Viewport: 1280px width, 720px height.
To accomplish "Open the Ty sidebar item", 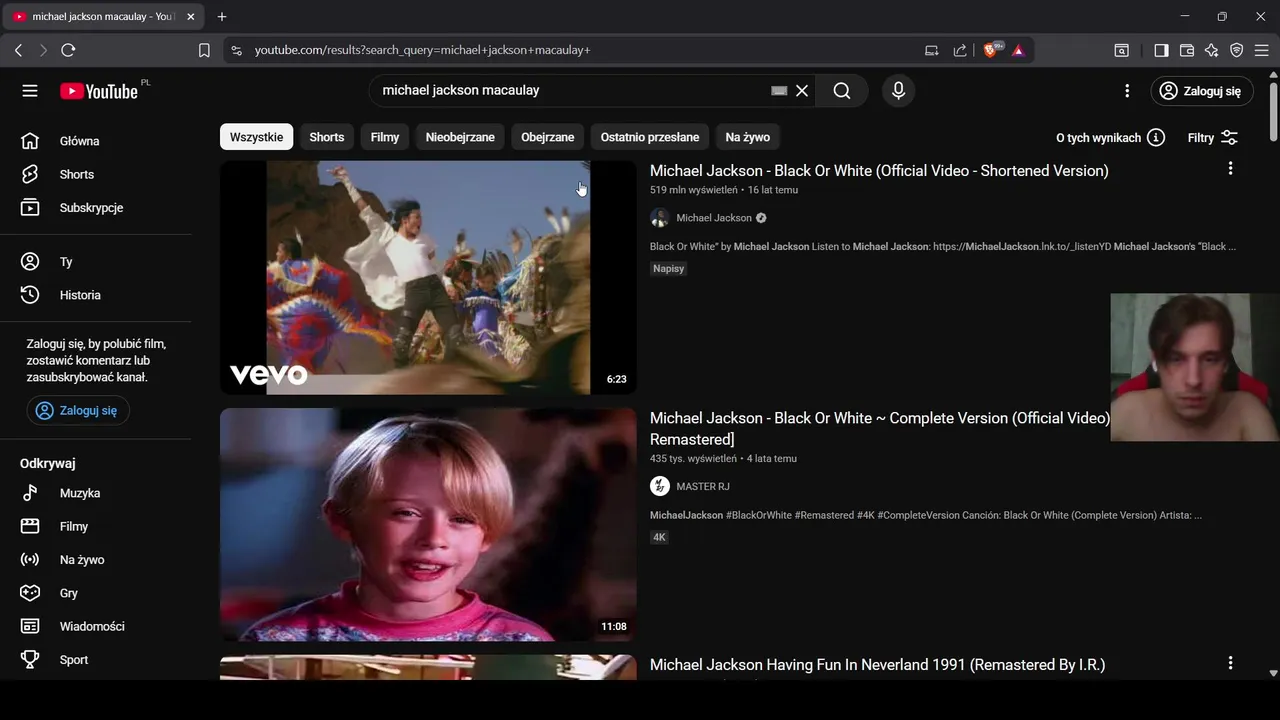I will coord(96,262).
